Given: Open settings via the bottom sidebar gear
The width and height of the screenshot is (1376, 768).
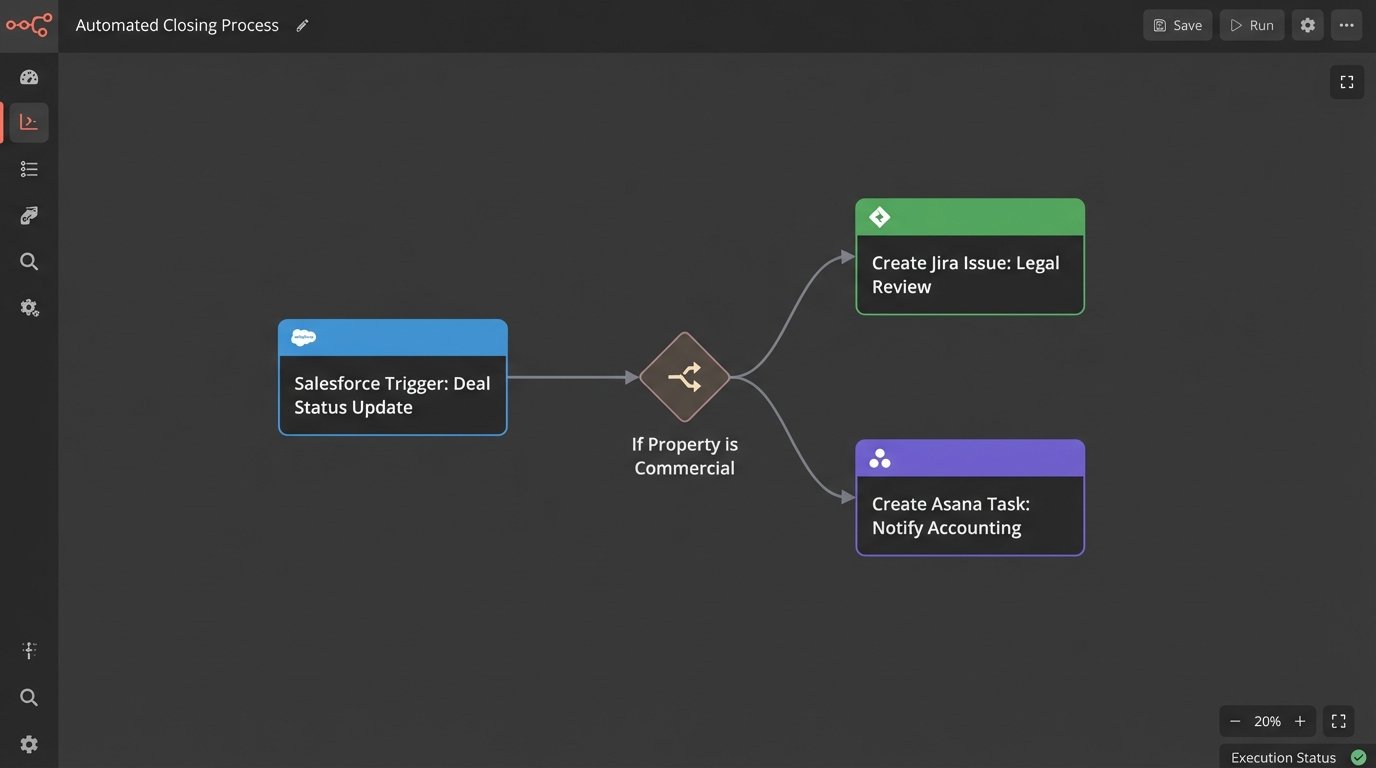Looking at the screenshot, I should pyautogui.click(x=29, y=743).
